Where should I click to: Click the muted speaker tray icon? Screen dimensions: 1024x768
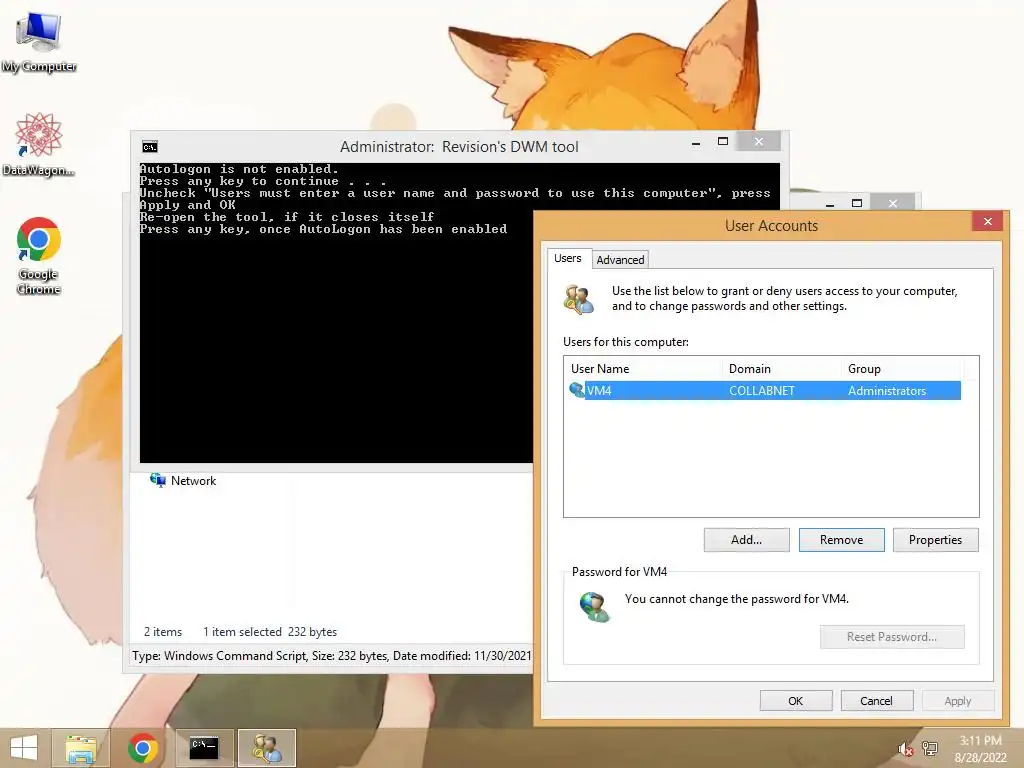905,749
